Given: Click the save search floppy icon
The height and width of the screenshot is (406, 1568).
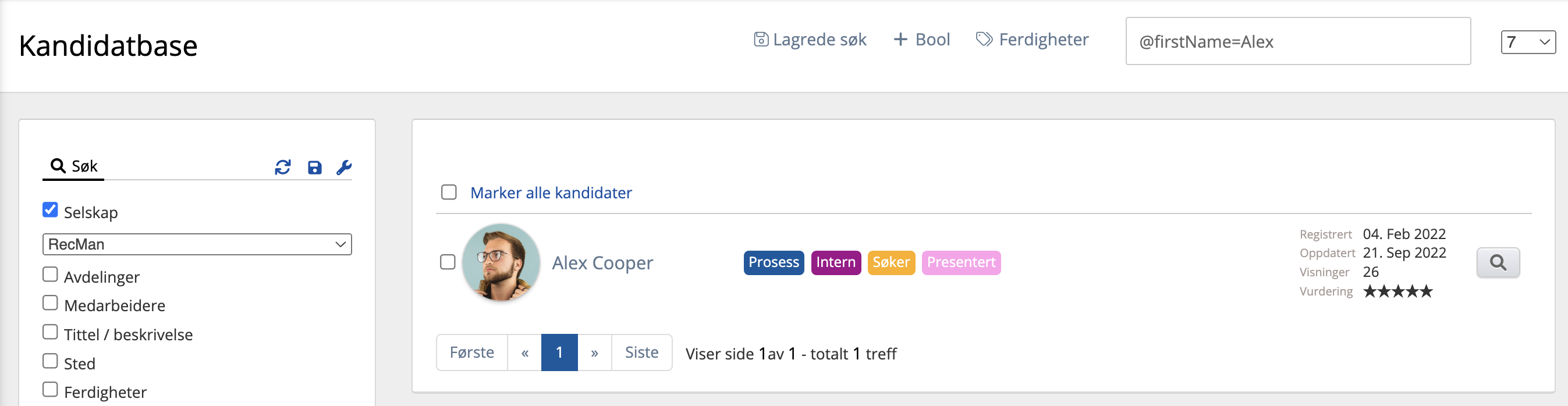Looking at the screenshot, I should [314, 168].
